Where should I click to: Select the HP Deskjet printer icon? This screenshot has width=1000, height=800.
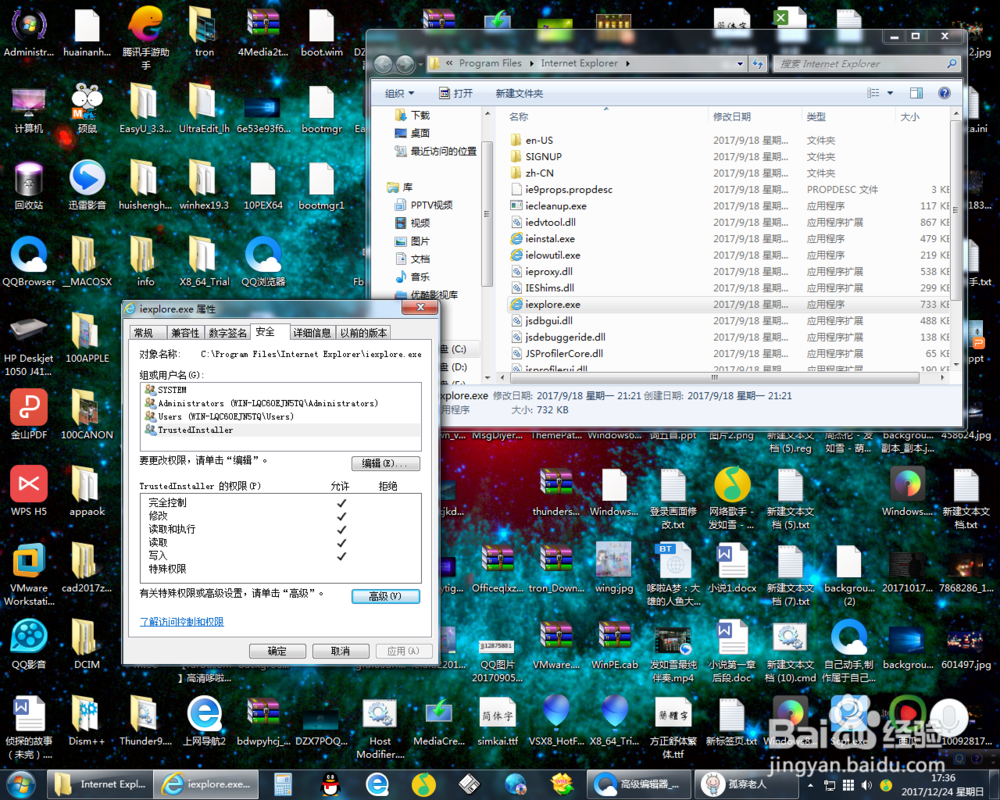(x=29, y=345)
